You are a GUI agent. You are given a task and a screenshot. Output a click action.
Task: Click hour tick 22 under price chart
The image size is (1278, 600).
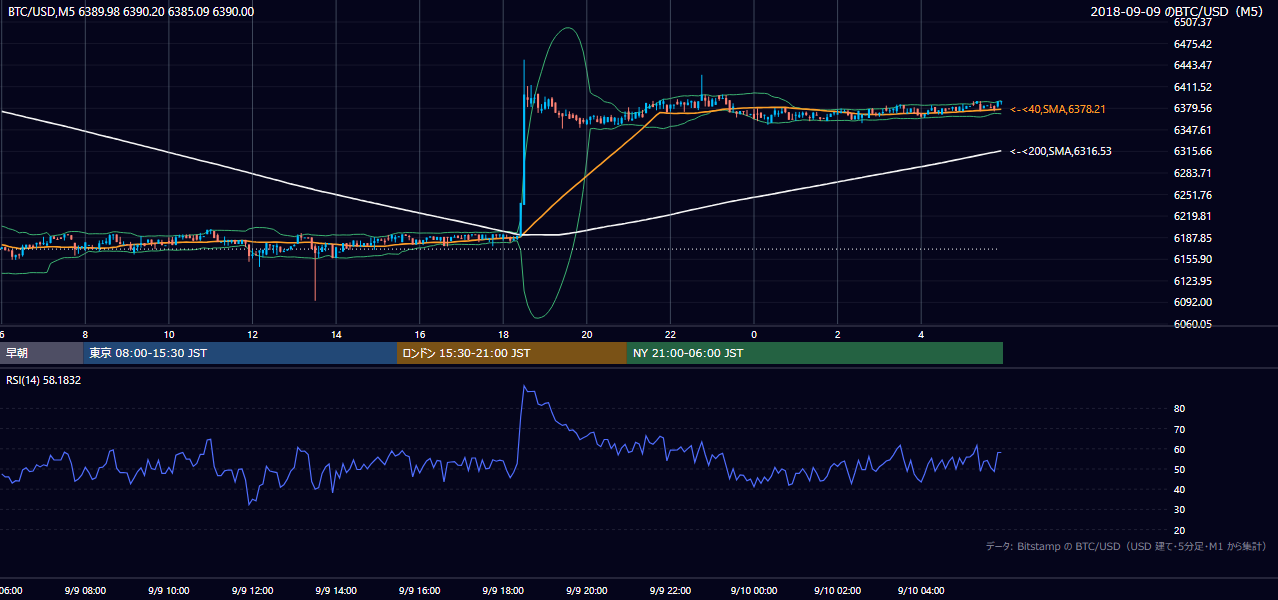coord(671,334)
